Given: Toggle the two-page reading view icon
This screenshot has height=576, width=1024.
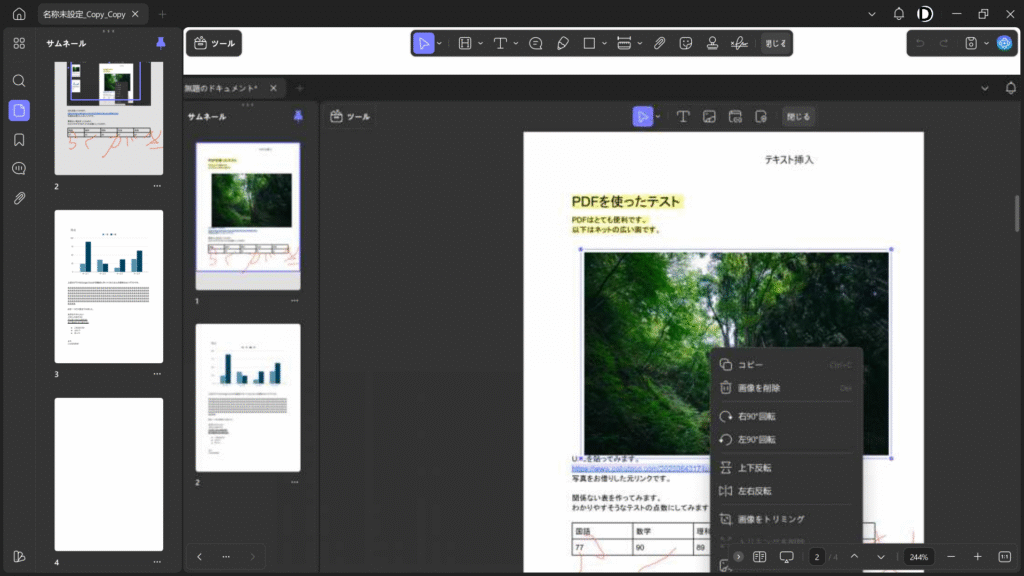Looking at the screenshot, I should tap(759, 556).
